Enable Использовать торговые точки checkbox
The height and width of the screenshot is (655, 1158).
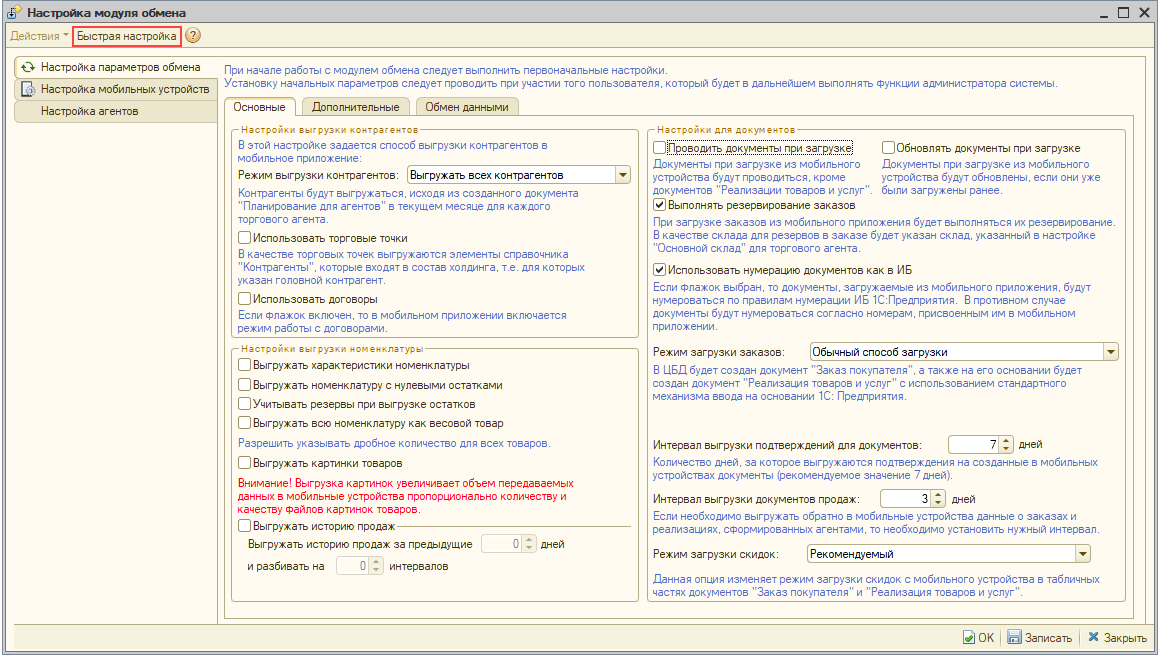click(x=244, y=238)
